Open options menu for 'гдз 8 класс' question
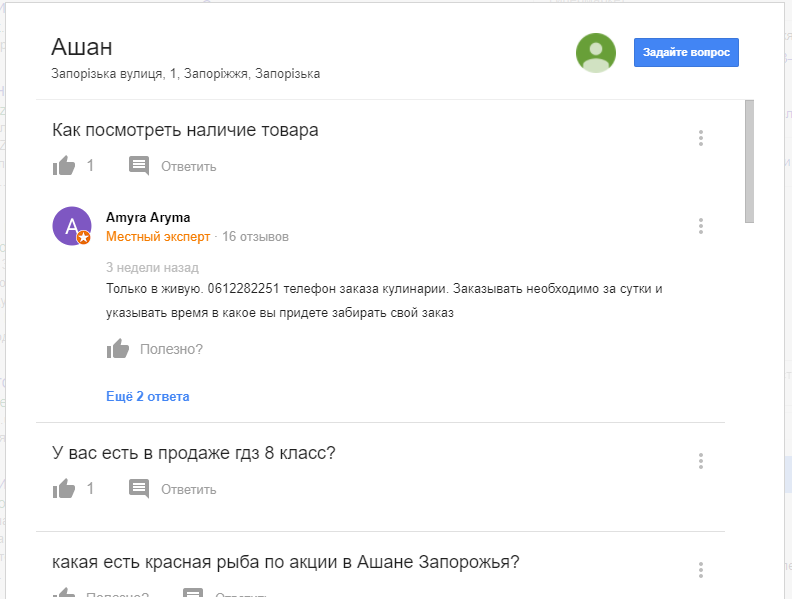The width and height of the screenshot is (792, 599). 701,461
